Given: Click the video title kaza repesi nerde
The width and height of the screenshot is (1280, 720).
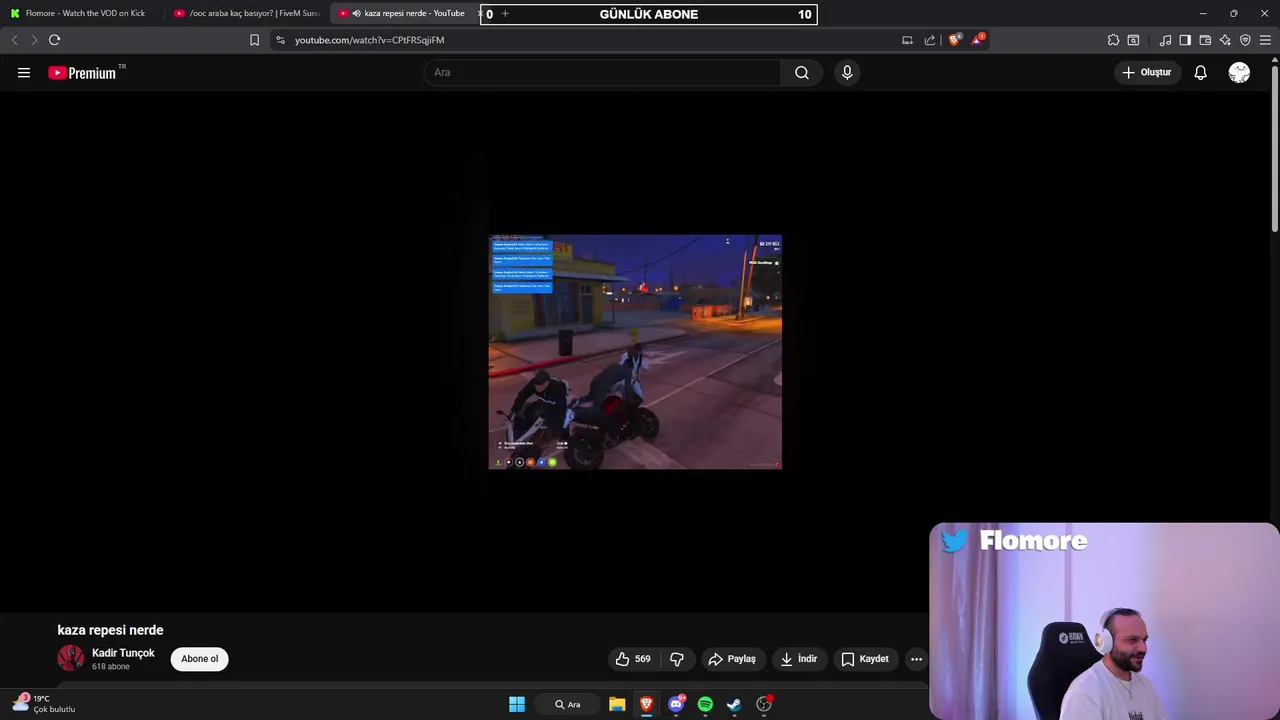Looking at the screenshot, I should (110, 630).
